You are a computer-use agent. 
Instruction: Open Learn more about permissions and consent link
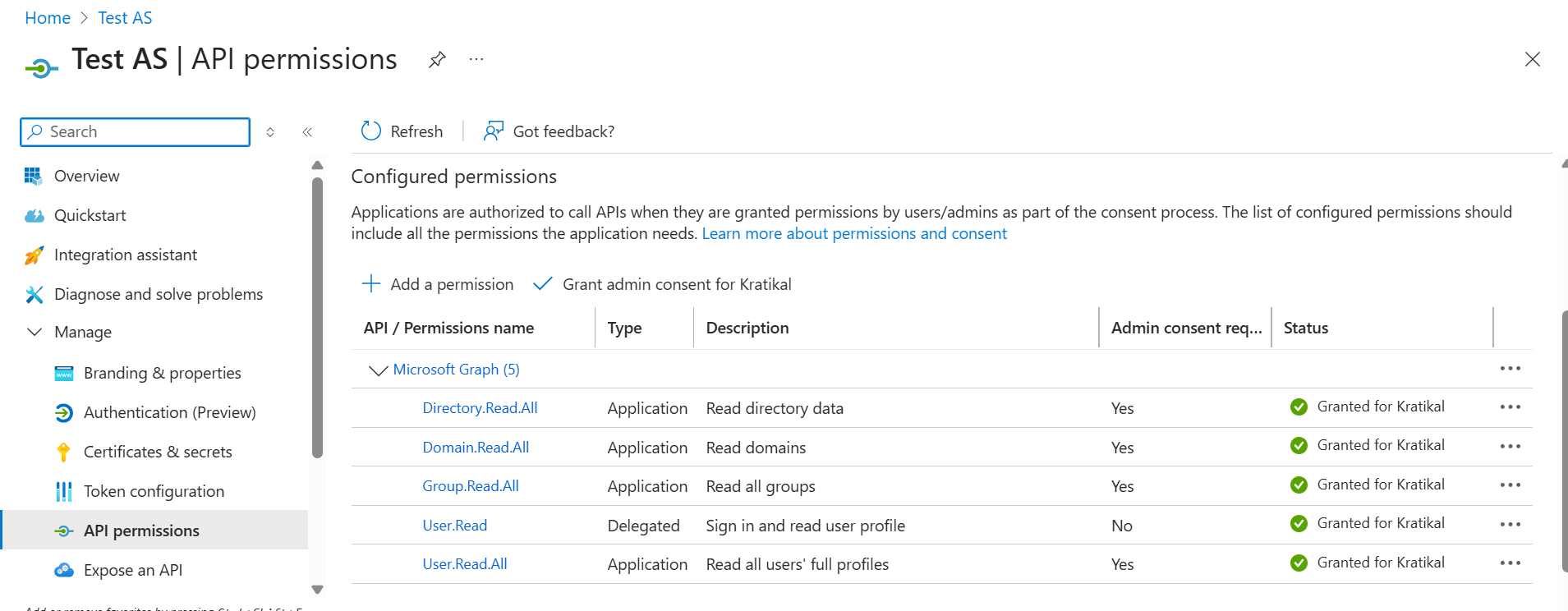pos(854,233)
